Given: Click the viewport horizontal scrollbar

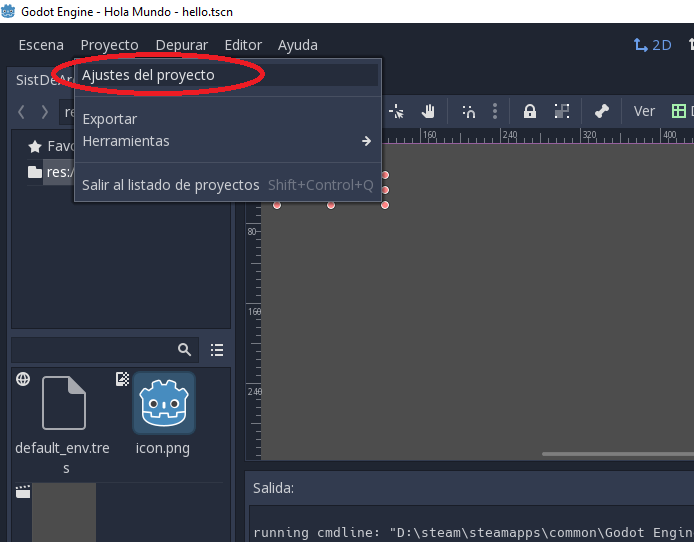Looking at the screenshot, I should click(x=618, y=454).
